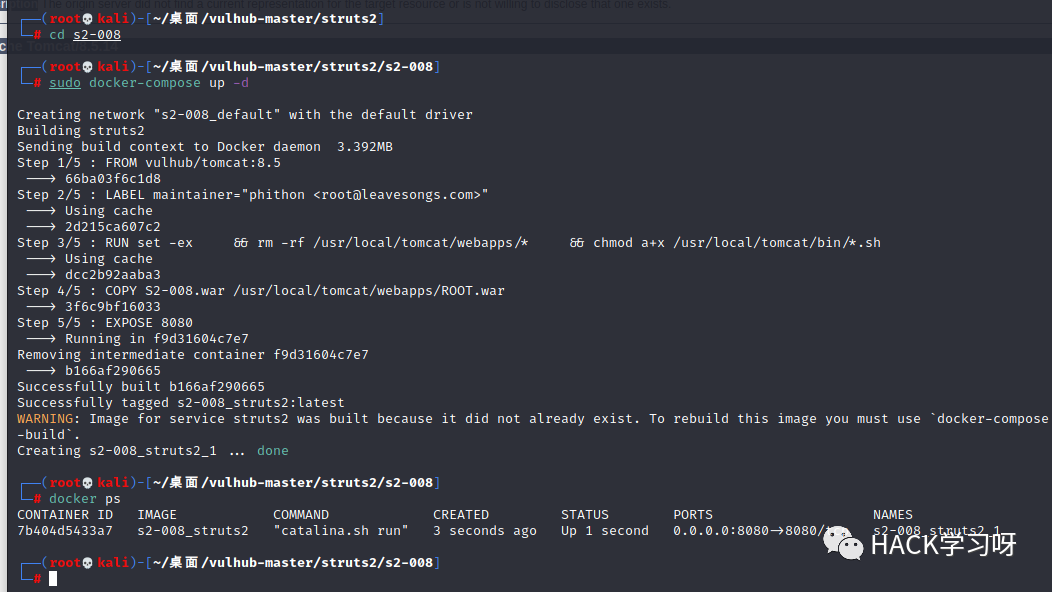Click the CONTAINER ID column header

pos(65,515)
